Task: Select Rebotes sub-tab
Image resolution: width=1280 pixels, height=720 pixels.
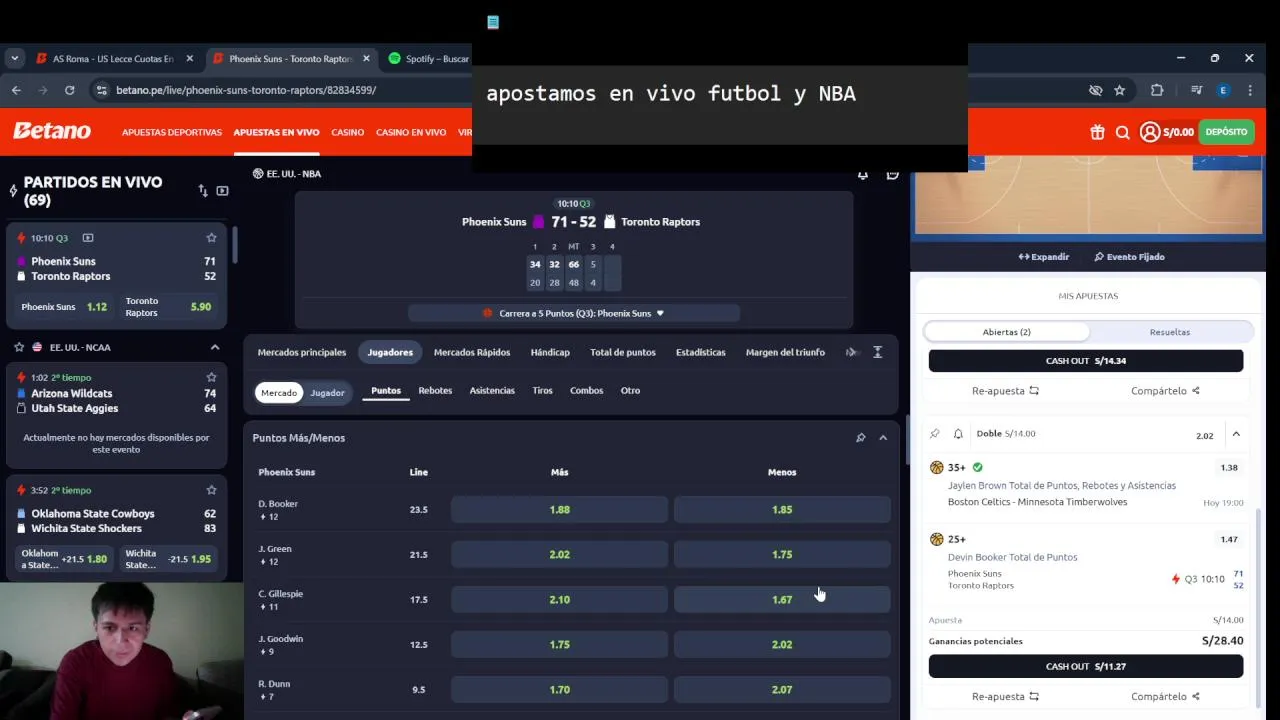Action: click(435, 391)
